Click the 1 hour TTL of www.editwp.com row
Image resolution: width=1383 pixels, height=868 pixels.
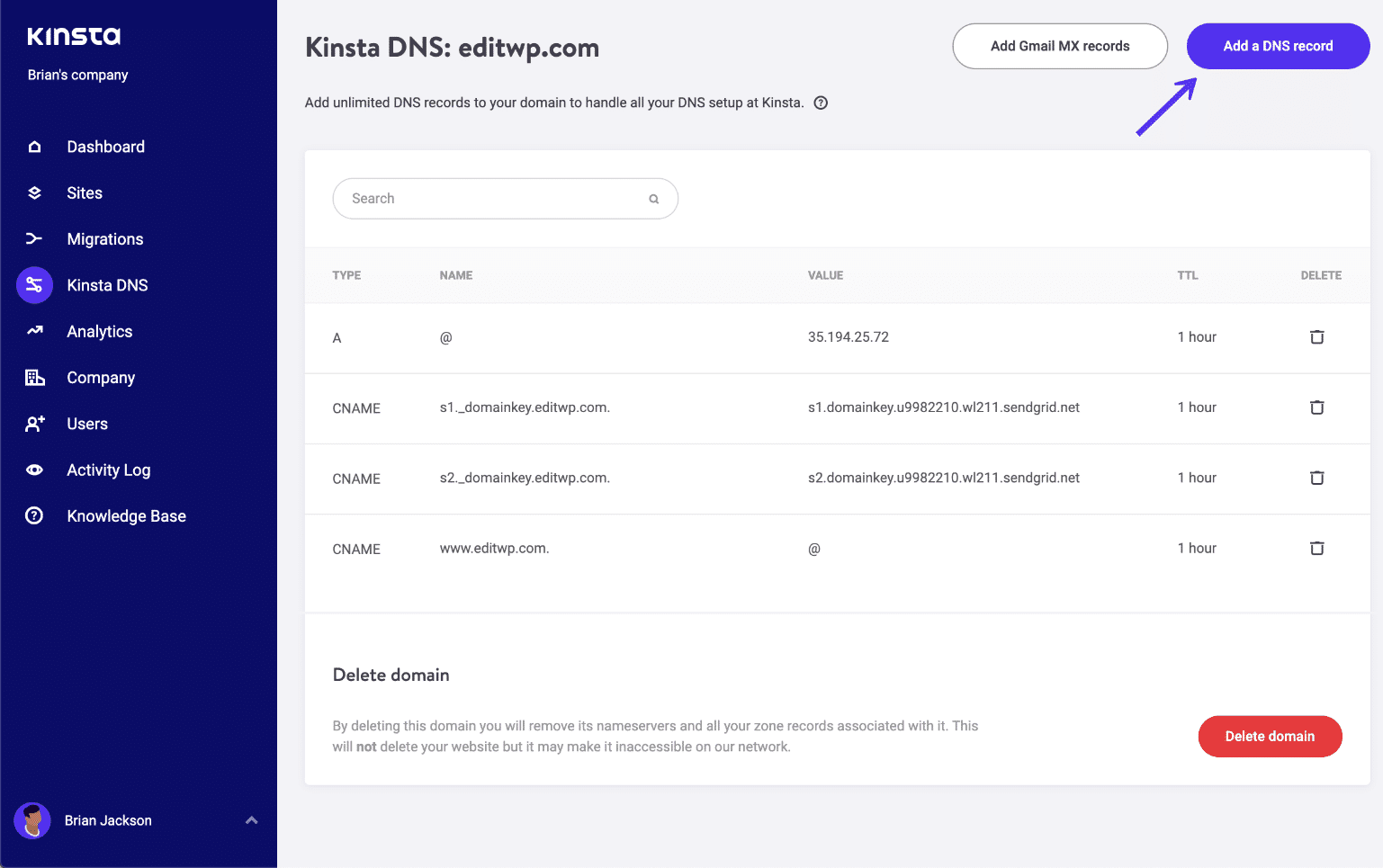[1197, 547]
